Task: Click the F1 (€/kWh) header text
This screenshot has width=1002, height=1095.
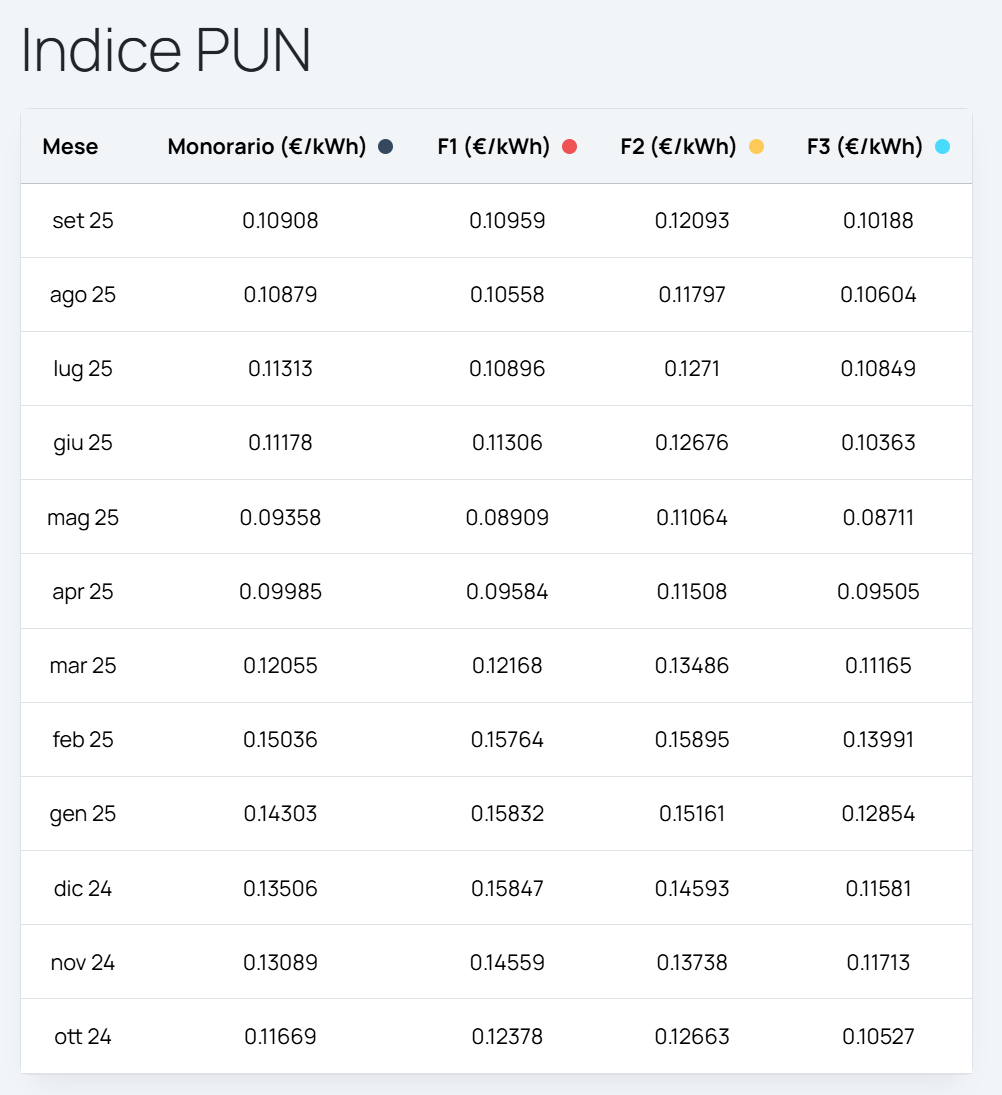Action: click(x=494, y=147)
